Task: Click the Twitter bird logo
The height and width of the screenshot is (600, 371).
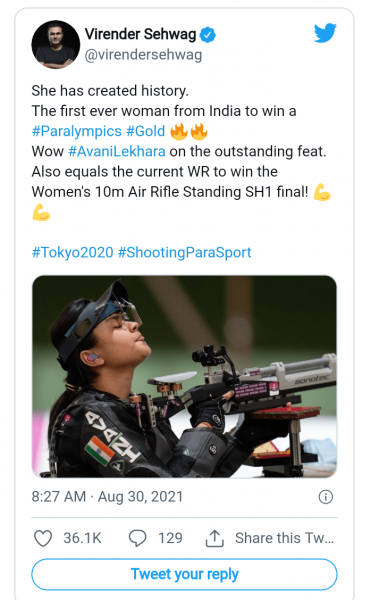Action: coord(325,33)
